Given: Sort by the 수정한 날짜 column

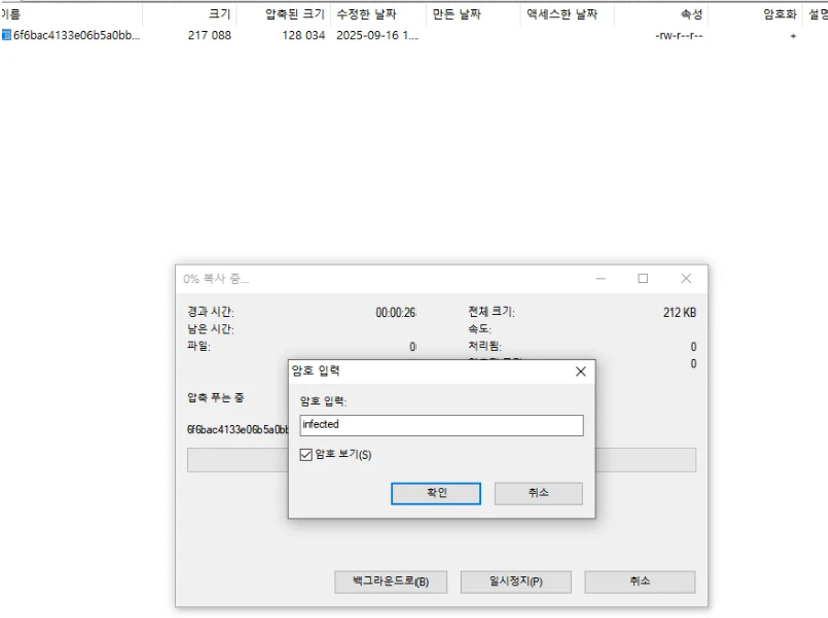Looking at the screenshot, I should point(366,14).
